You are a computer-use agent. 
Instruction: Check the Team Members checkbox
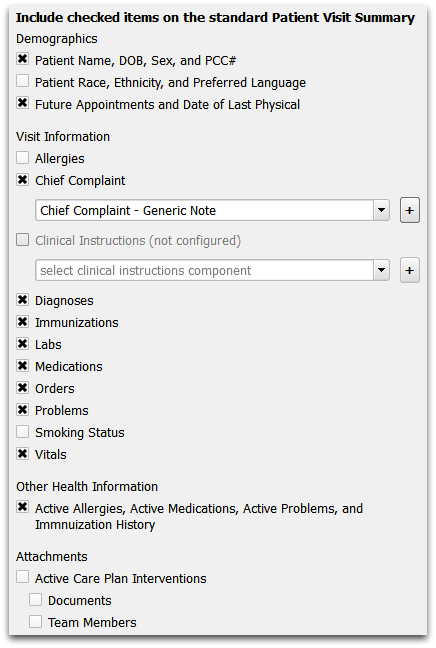coord(36,621)
